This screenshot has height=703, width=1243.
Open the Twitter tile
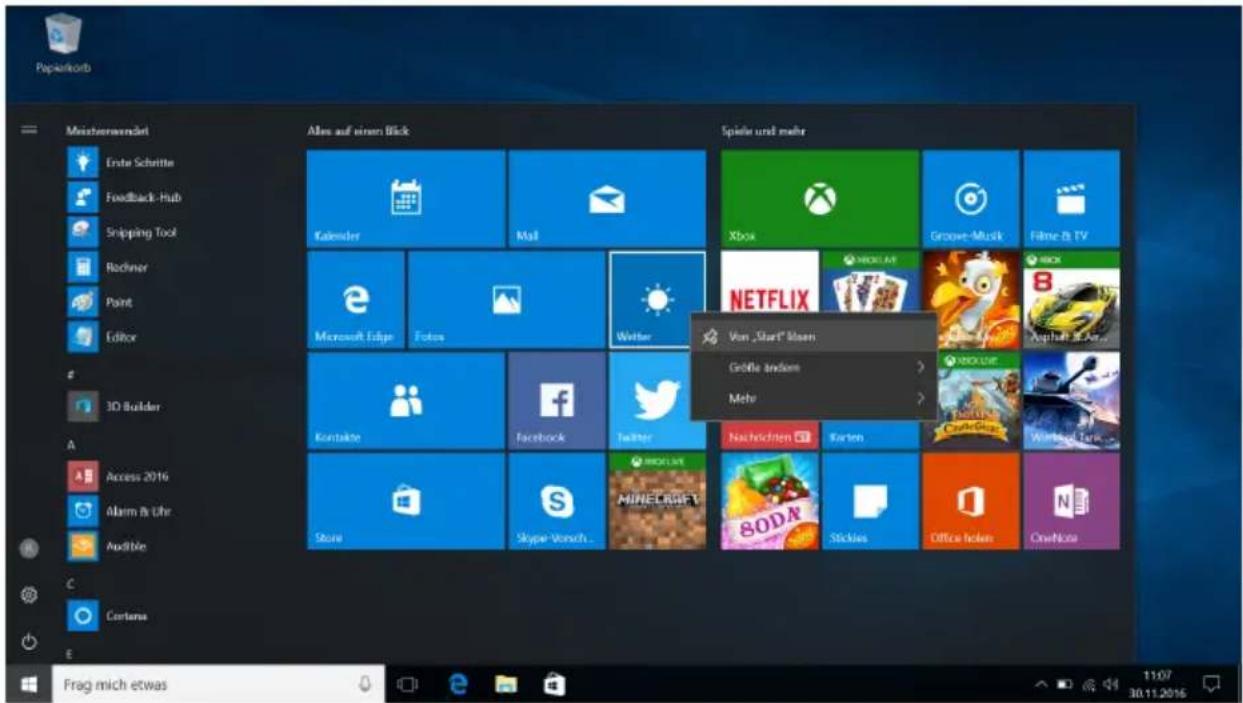[649, 400]
